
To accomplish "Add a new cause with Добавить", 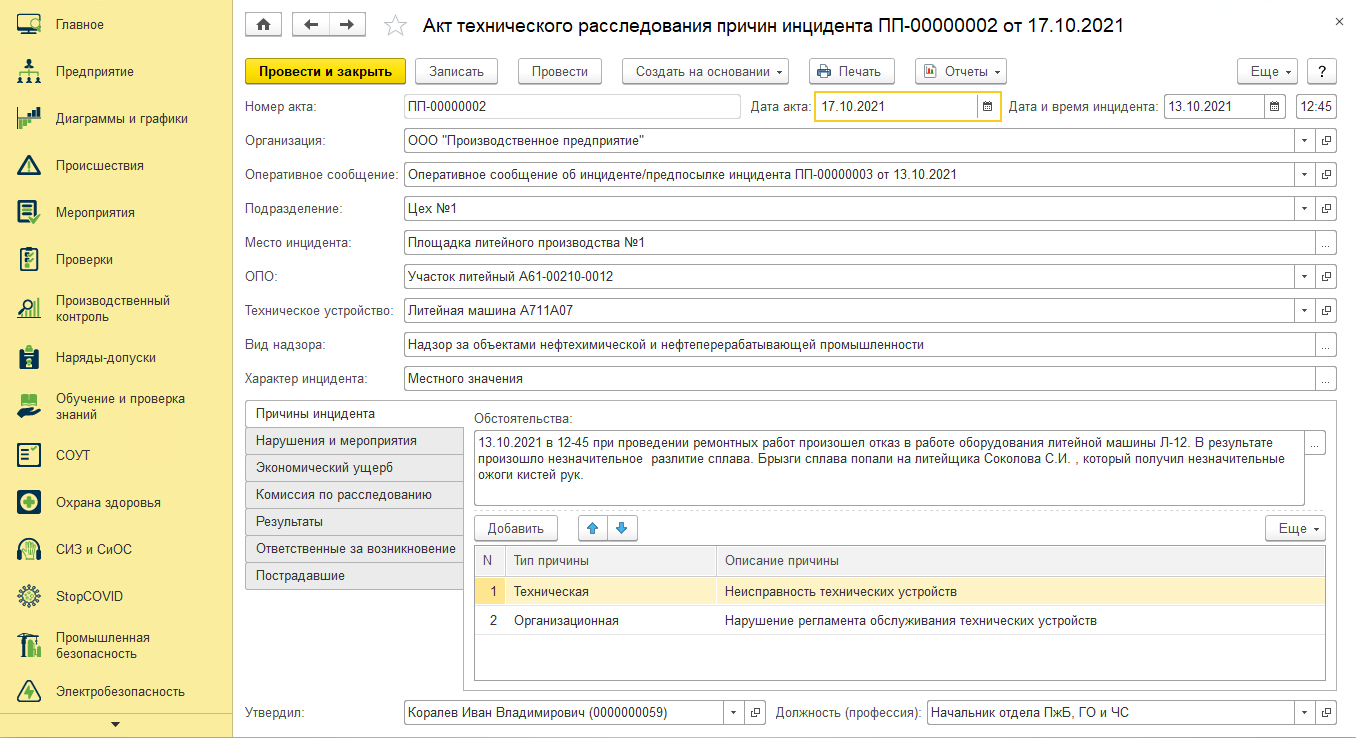I will click(515, 528).
